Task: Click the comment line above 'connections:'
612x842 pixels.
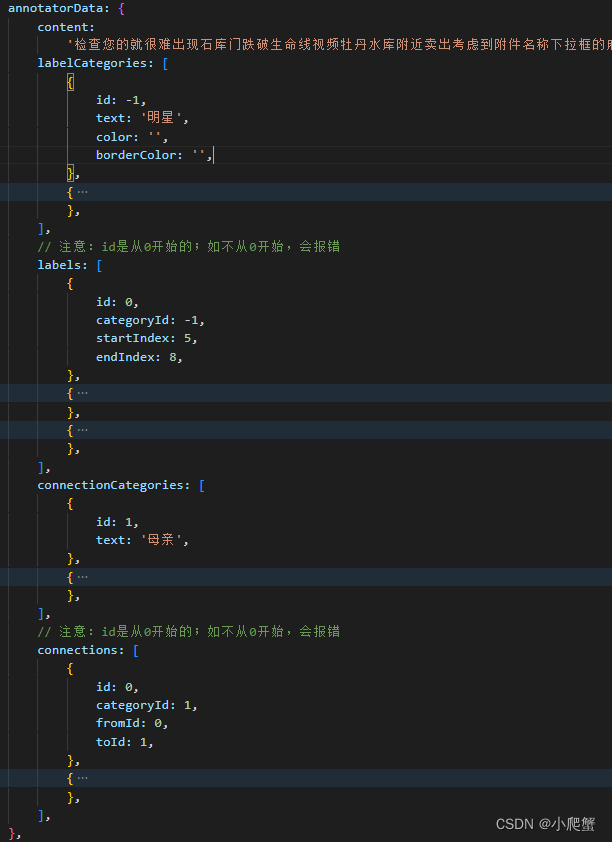Action: click(188, 631)
